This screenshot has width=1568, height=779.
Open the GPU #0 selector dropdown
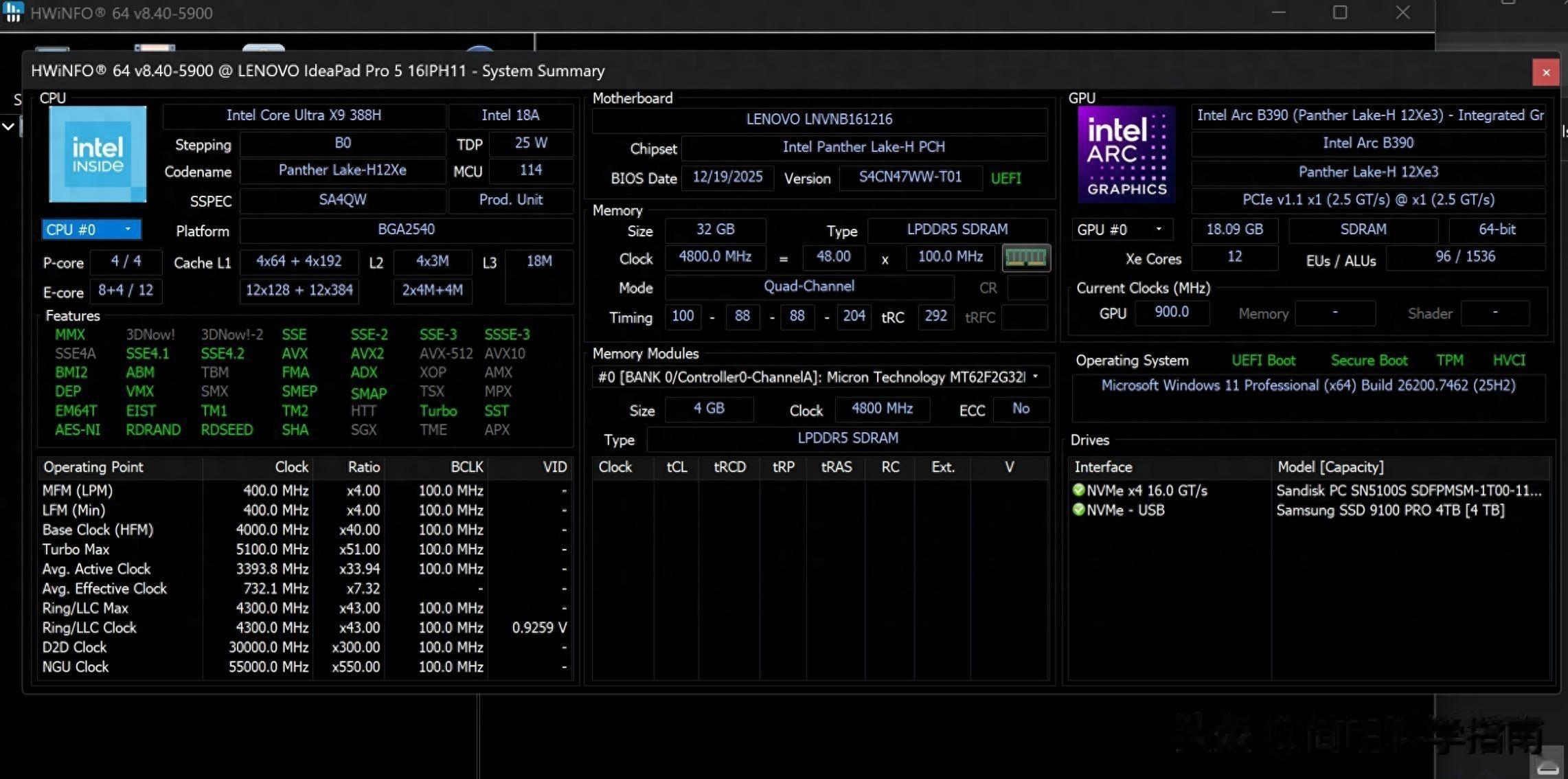click(x=1122, y=229)
